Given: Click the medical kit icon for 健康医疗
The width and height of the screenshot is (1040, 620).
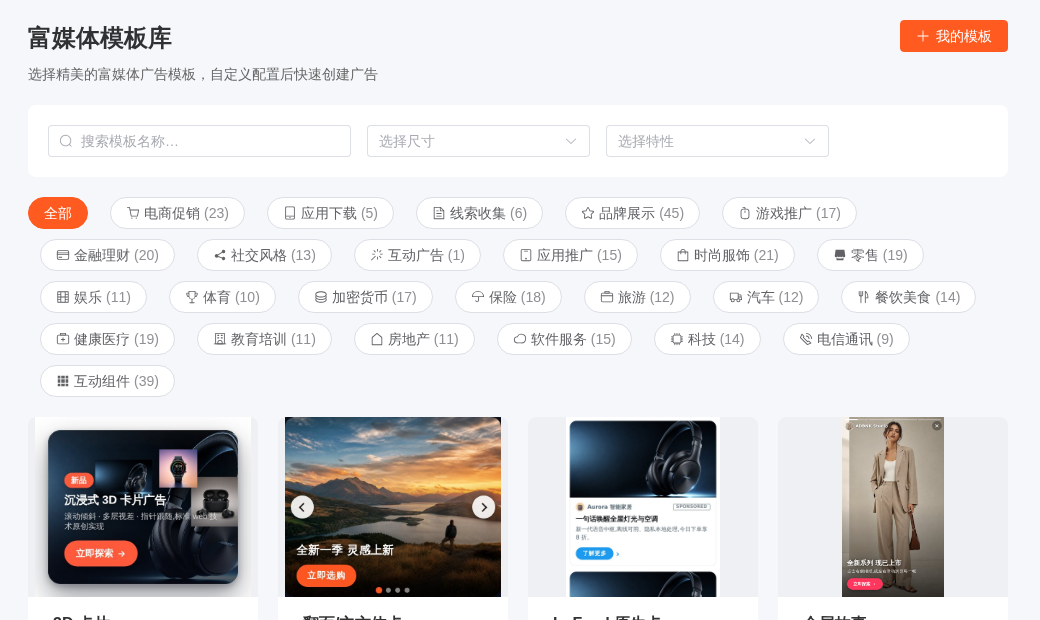Looking at the screenshot, I should click(63, 340).
